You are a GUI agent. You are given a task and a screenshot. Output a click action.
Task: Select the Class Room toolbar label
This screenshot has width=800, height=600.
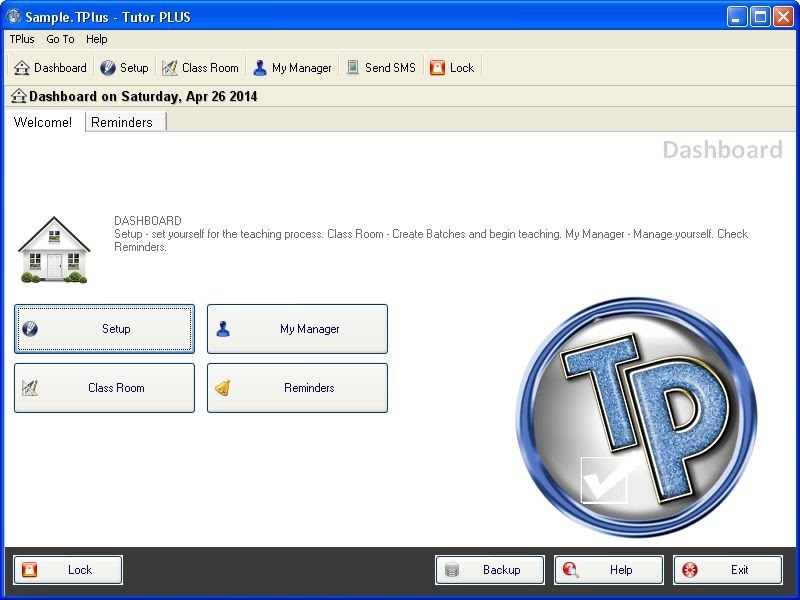coord(210,68)
